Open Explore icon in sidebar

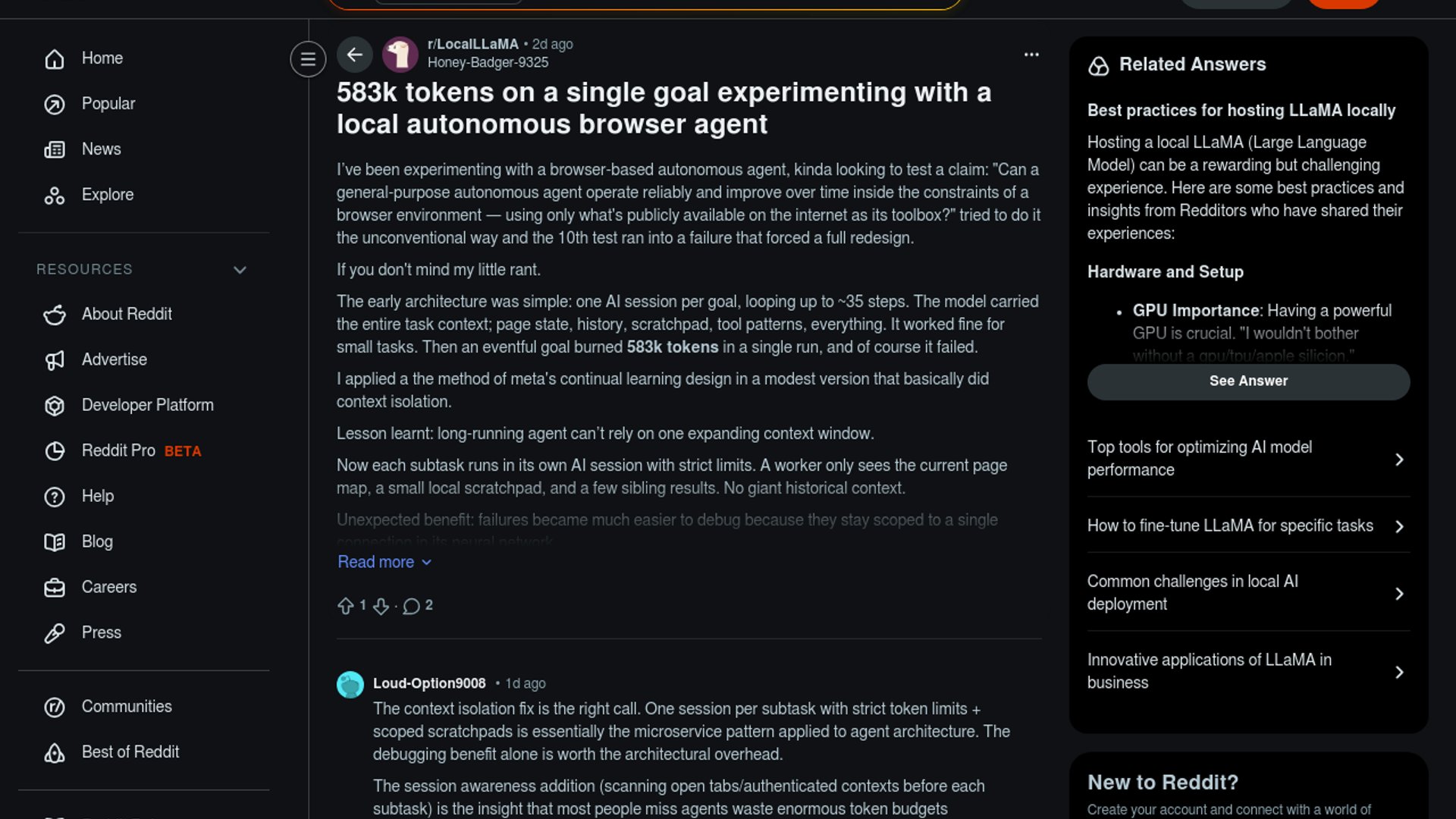(x=55, y=196)
